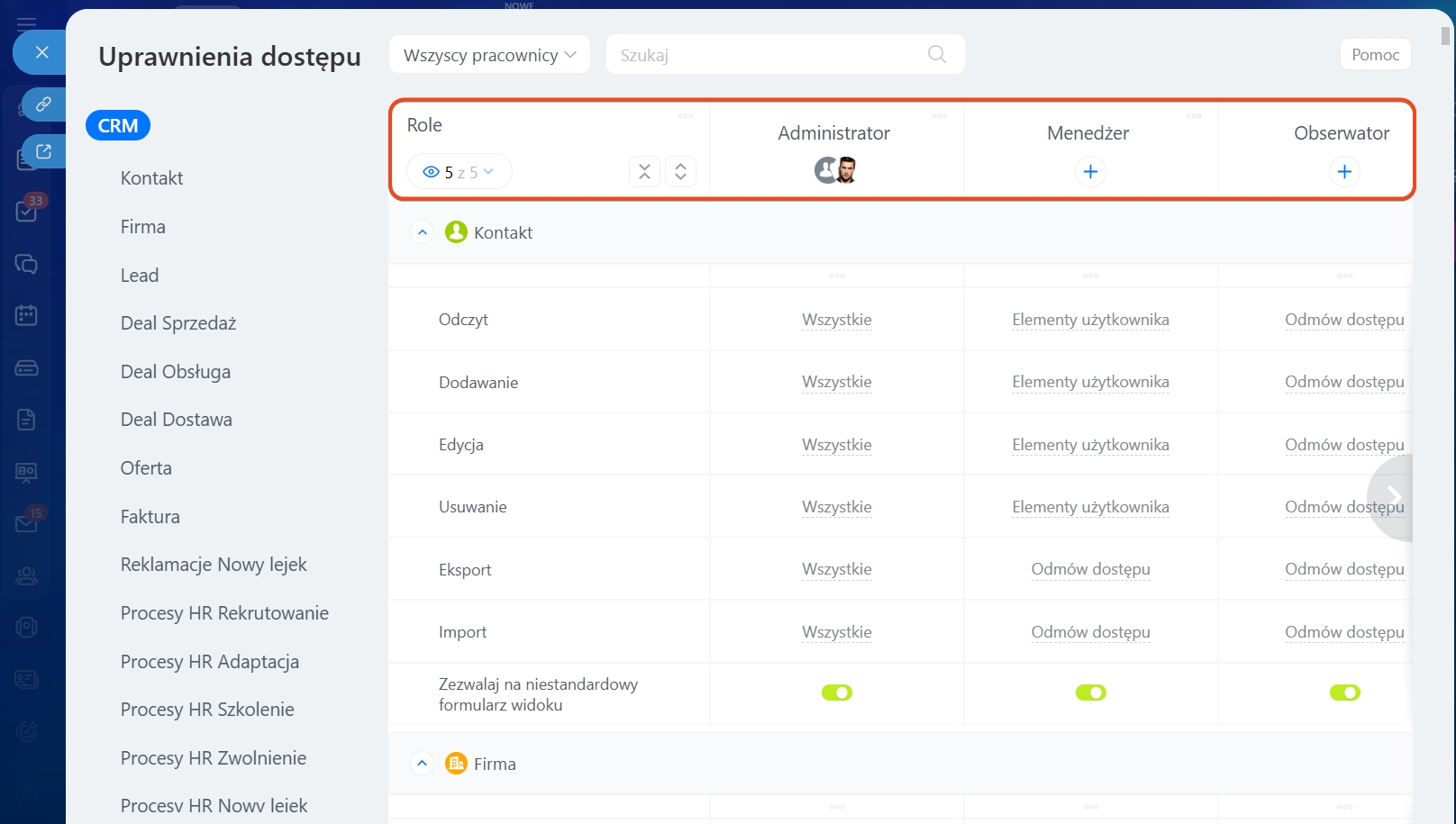
Task: Change Administrator's Odczyt permission value Wszystkie
Action: click(836, 320)
